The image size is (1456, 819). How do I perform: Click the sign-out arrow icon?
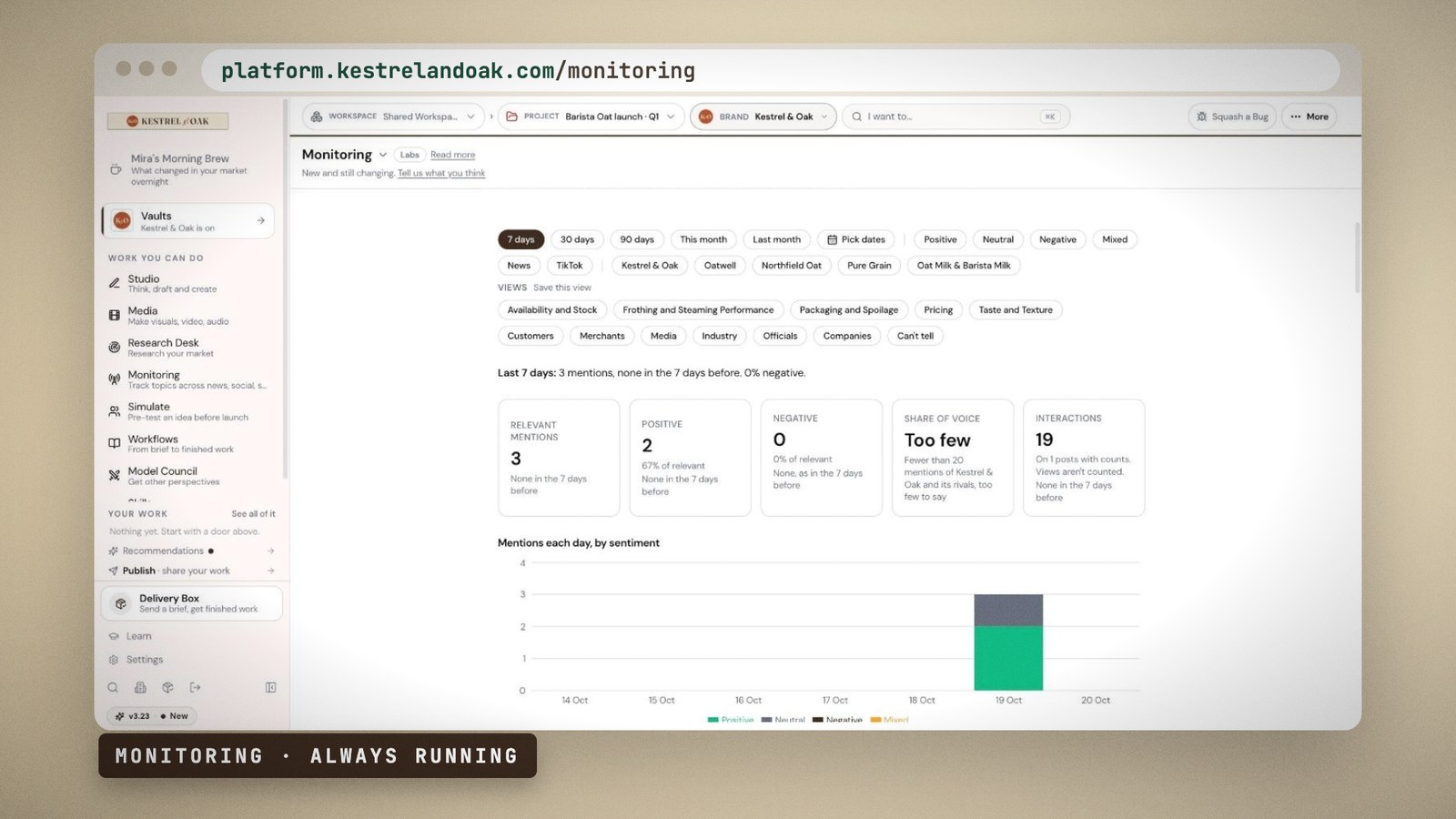click(x=195, y=687)
